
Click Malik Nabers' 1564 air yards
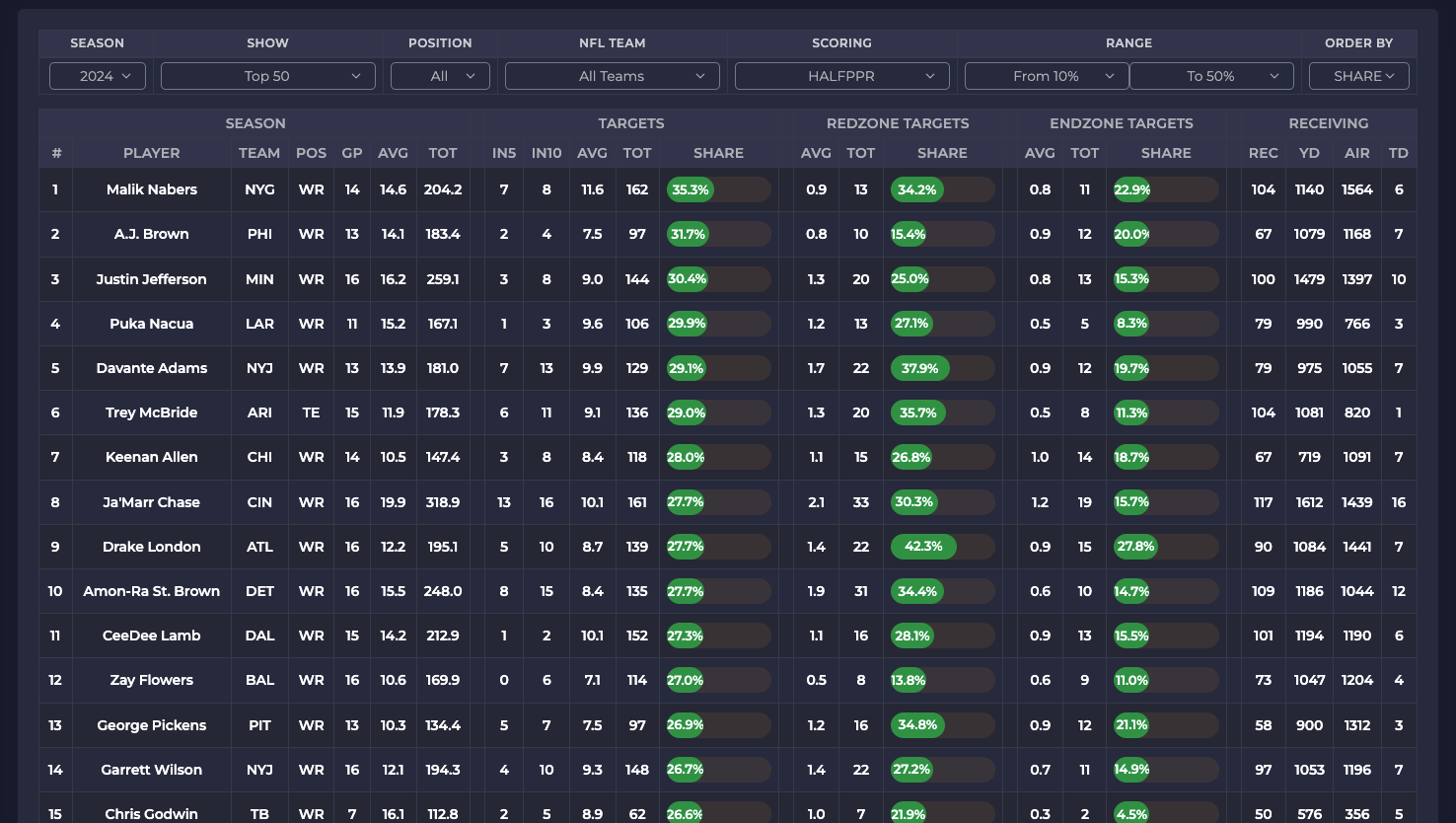1357,189
